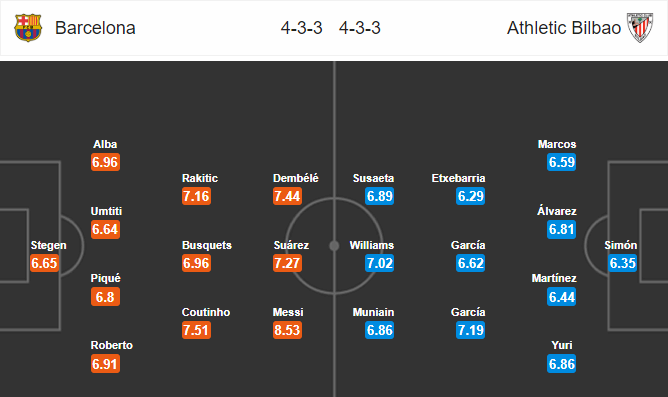Screen dimensions: 668x397
Task: Click Suárez's player name label
Action: 291,245
